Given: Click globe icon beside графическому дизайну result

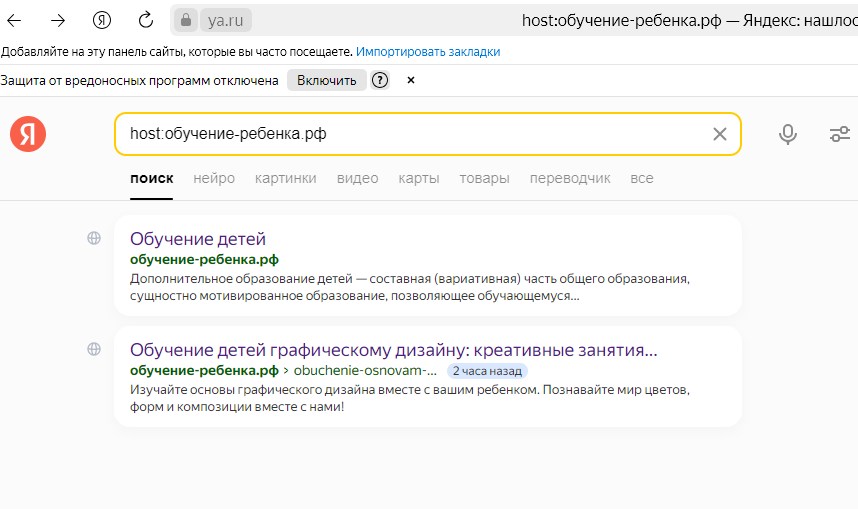Looking at the screenshot, I should [94, 349].
